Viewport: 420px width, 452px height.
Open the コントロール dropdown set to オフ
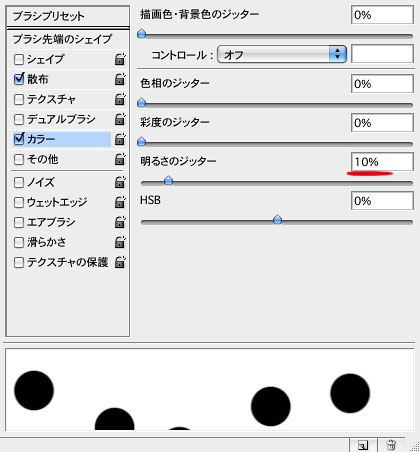[x=282, y=54]
